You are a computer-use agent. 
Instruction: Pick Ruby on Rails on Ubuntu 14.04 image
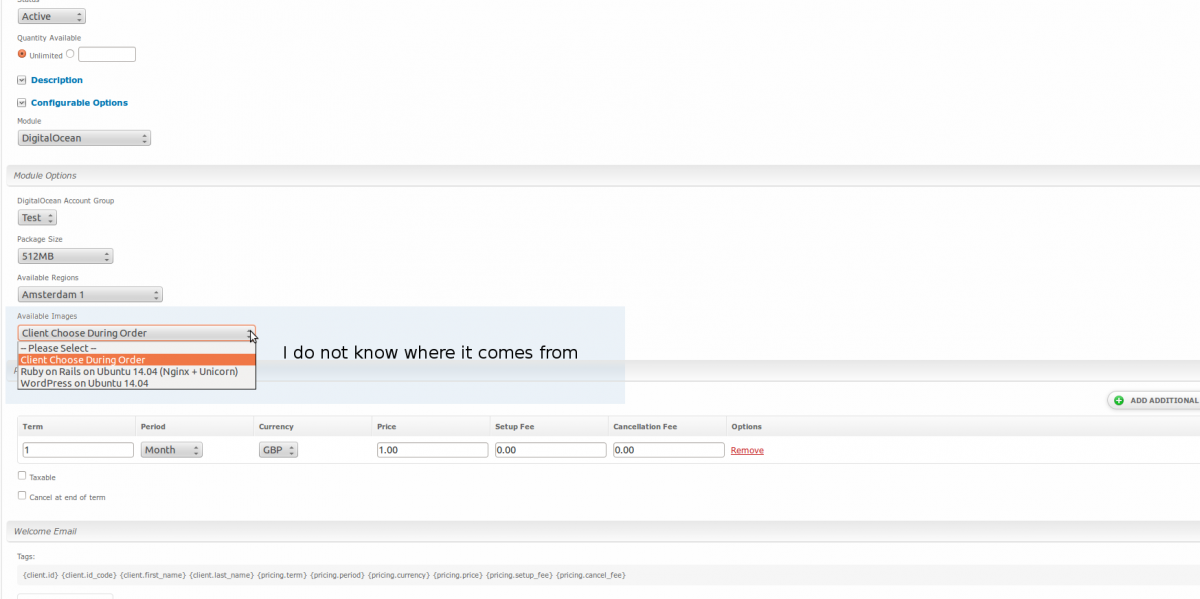tap(136, 372)
